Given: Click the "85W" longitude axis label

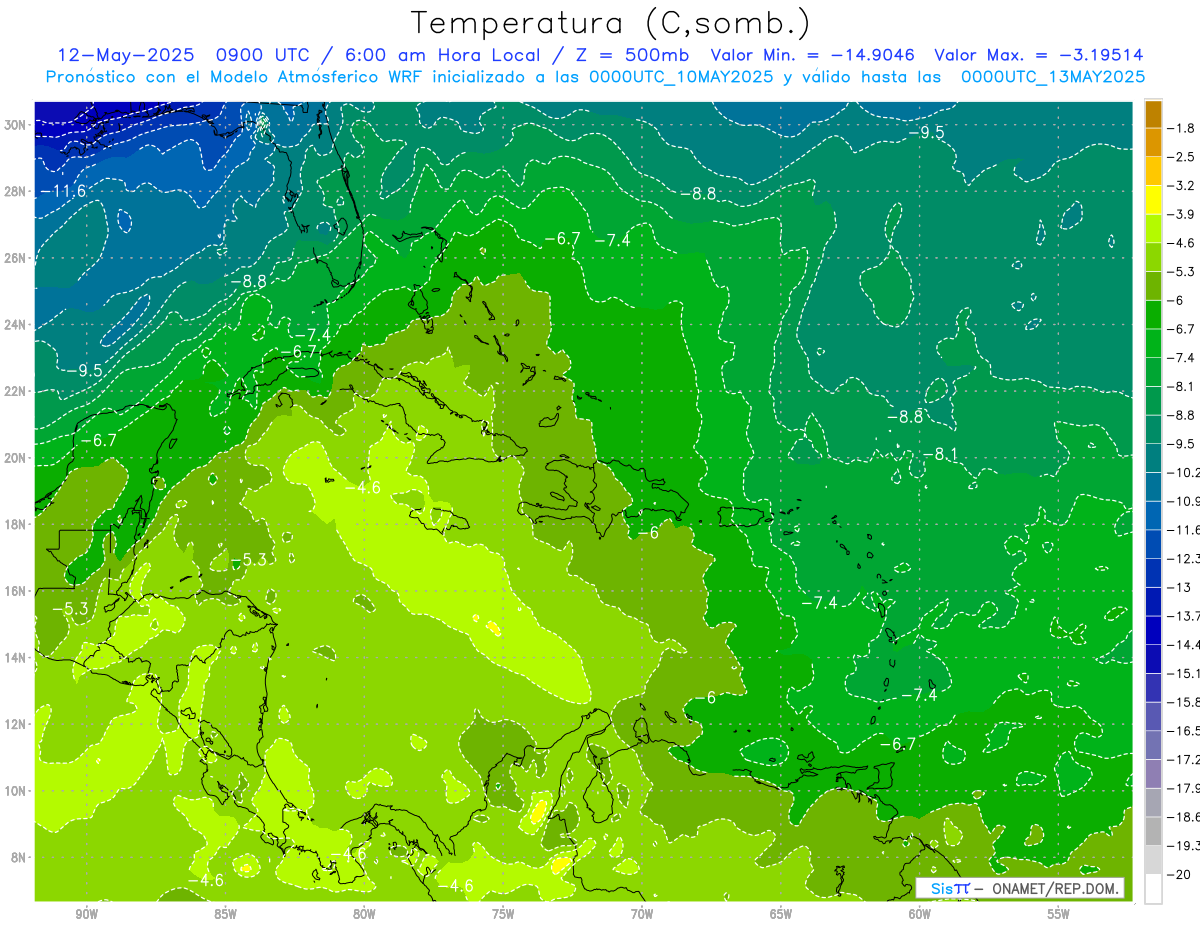Looking at the screenshot, I should [225, 914].
